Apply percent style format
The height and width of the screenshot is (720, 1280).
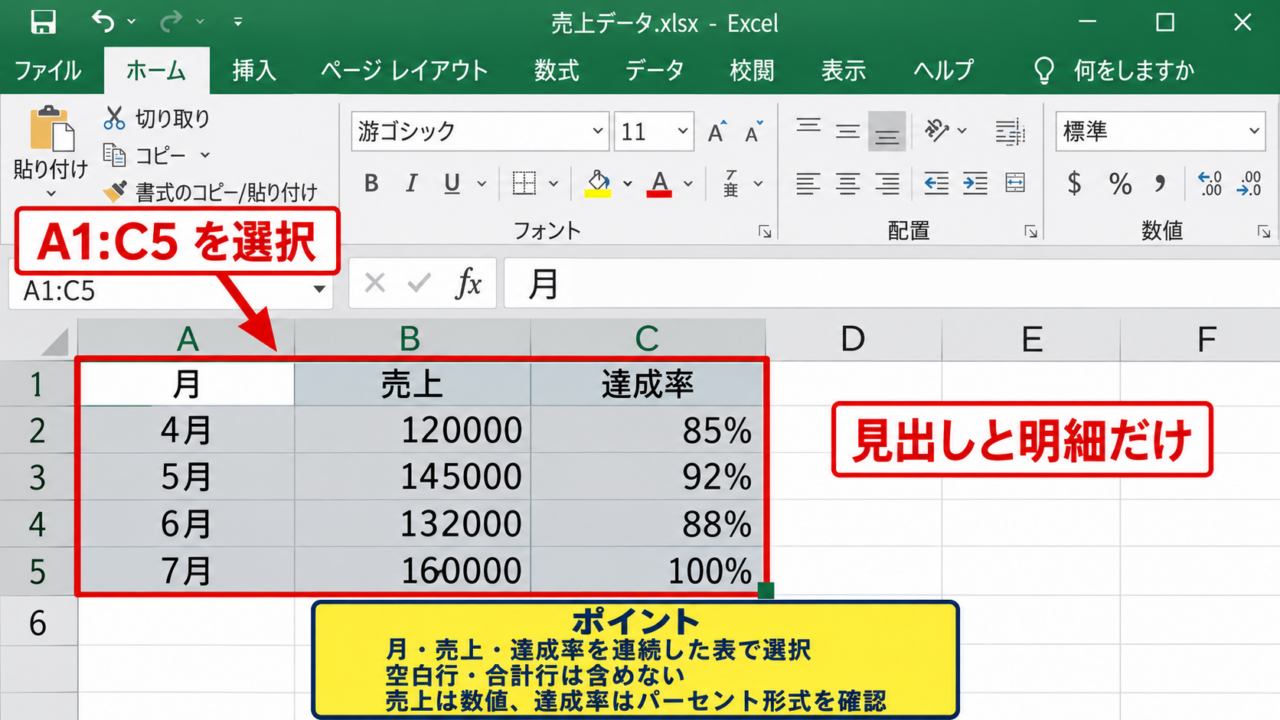(x=1120, y=183)
